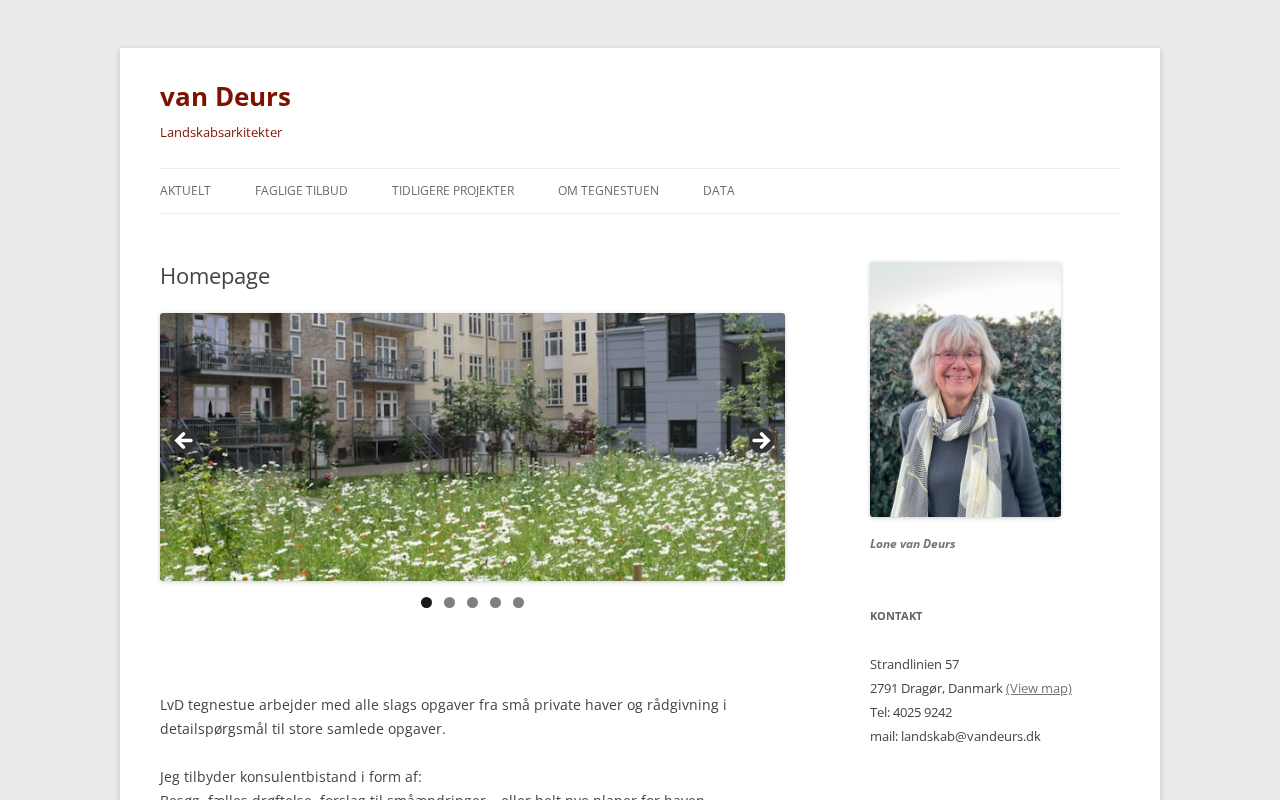Click the Landskabsarkitekter tagline

[x=221, y=132]
